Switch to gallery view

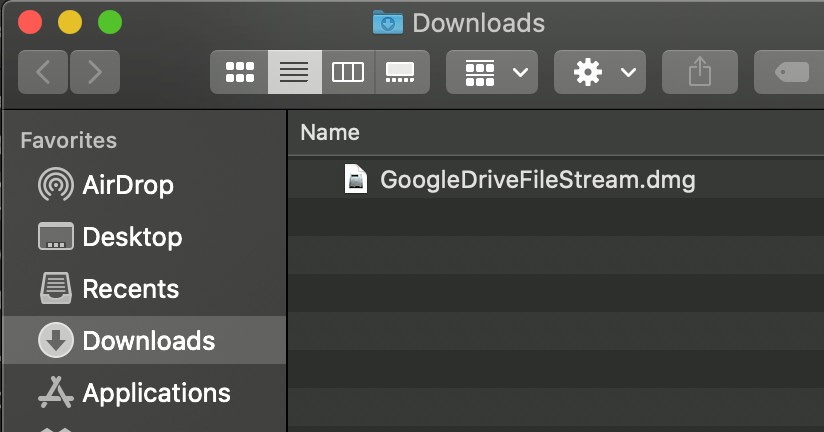point(401,72)
